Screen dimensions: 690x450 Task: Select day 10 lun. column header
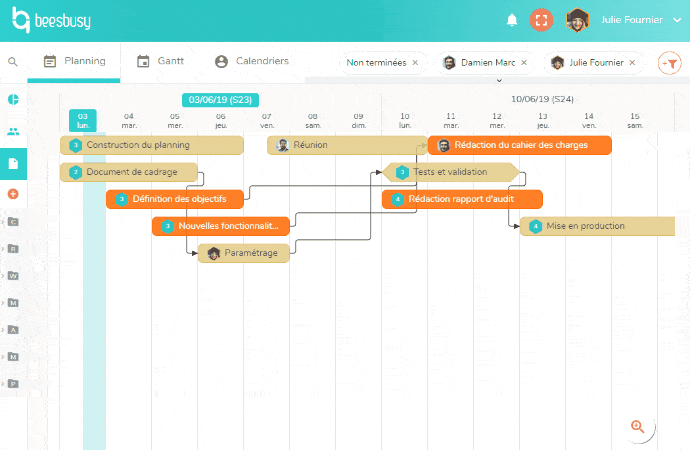[405, 121]
